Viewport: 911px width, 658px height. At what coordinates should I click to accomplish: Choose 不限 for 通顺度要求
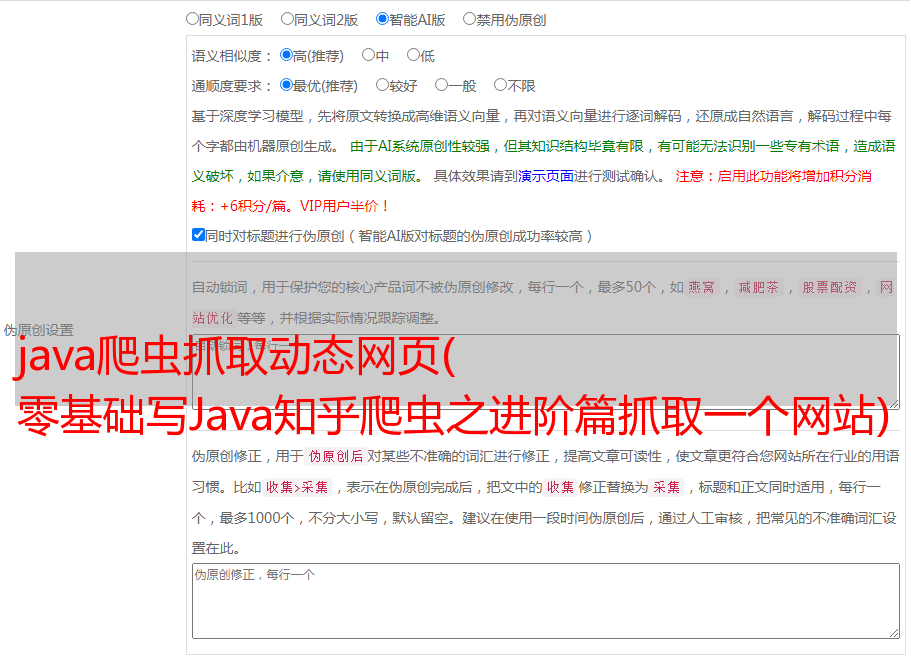click(x=500, y=85)
